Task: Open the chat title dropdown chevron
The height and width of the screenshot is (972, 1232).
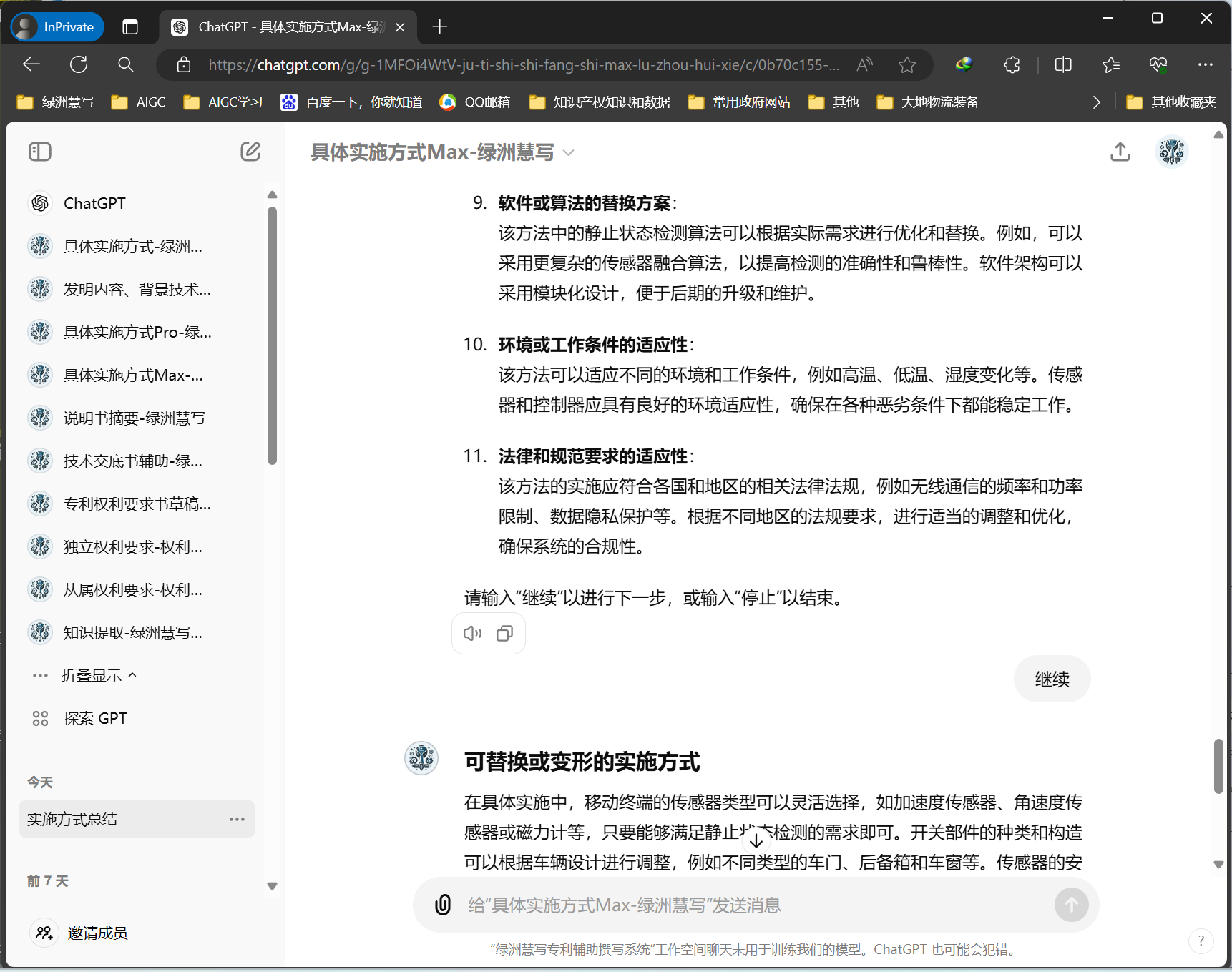Action: tap(568, 152)
